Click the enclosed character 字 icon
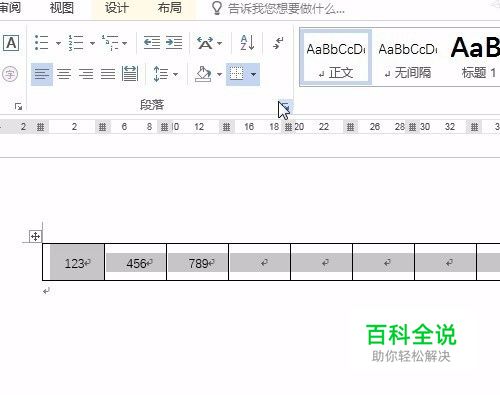 (x=10, y=74)
